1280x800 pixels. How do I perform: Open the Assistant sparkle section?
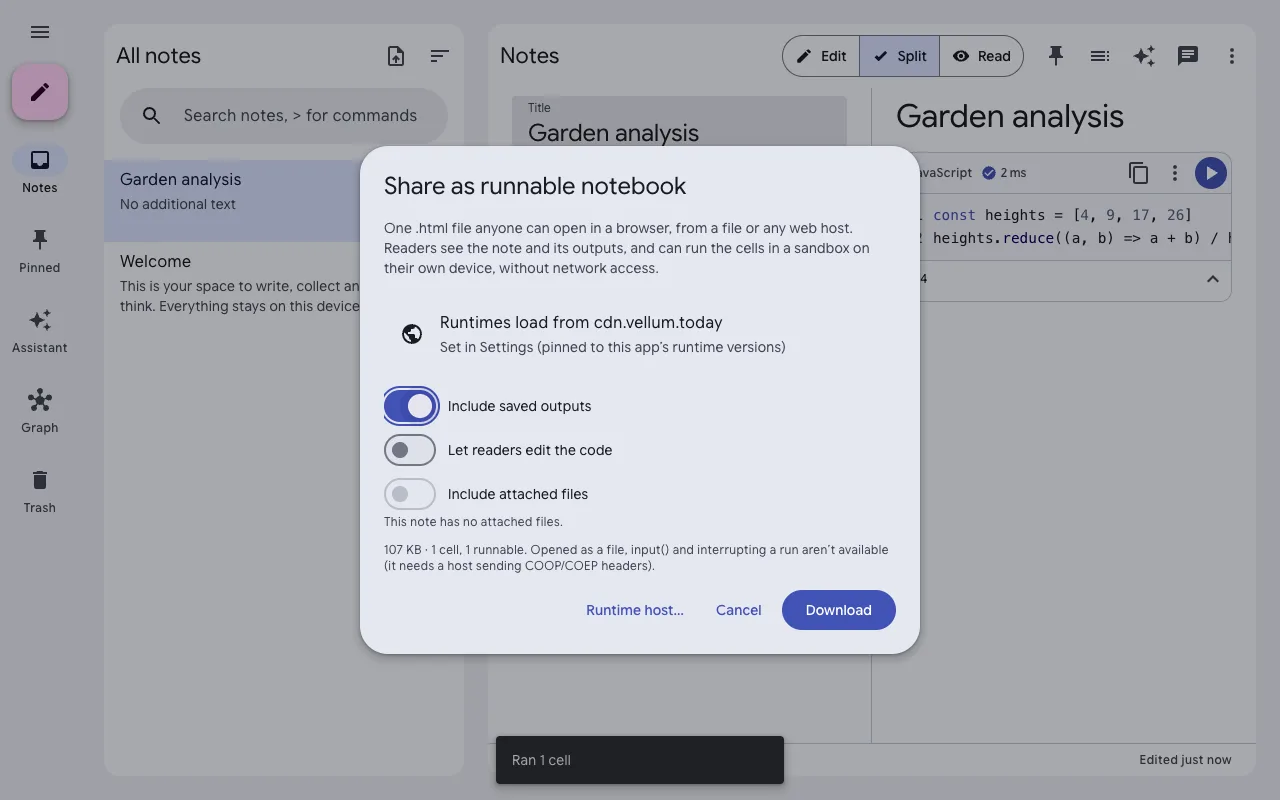[40, 330]
